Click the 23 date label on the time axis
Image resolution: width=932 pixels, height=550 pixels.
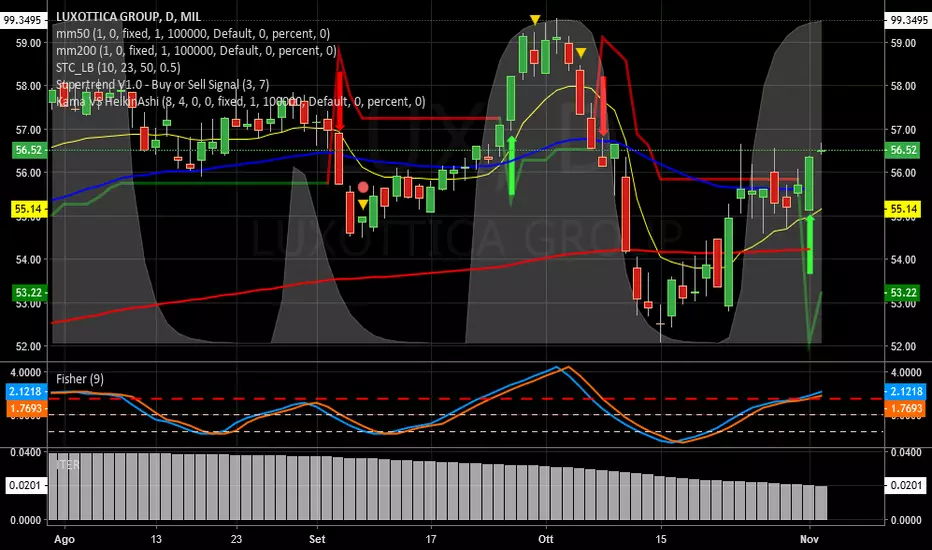tap(236, 539)
